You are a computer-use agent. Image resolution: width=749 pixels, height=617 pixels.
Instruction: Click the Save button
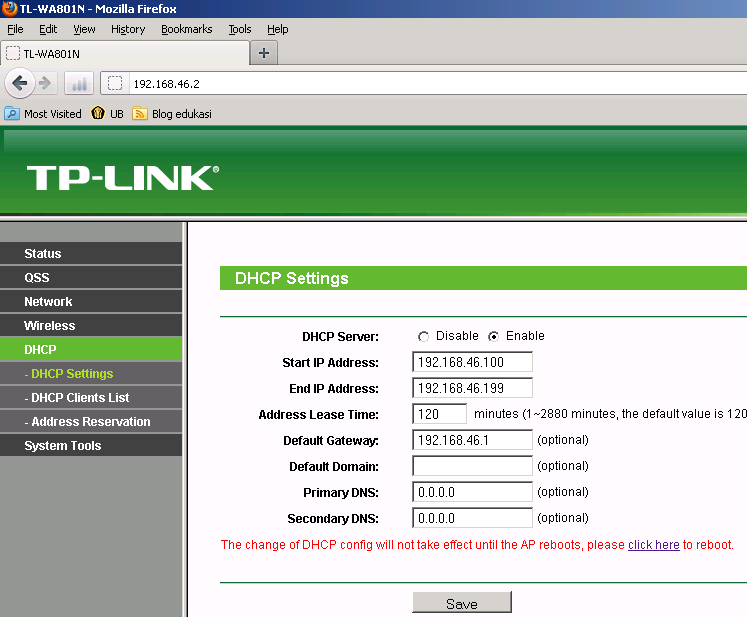462,603
